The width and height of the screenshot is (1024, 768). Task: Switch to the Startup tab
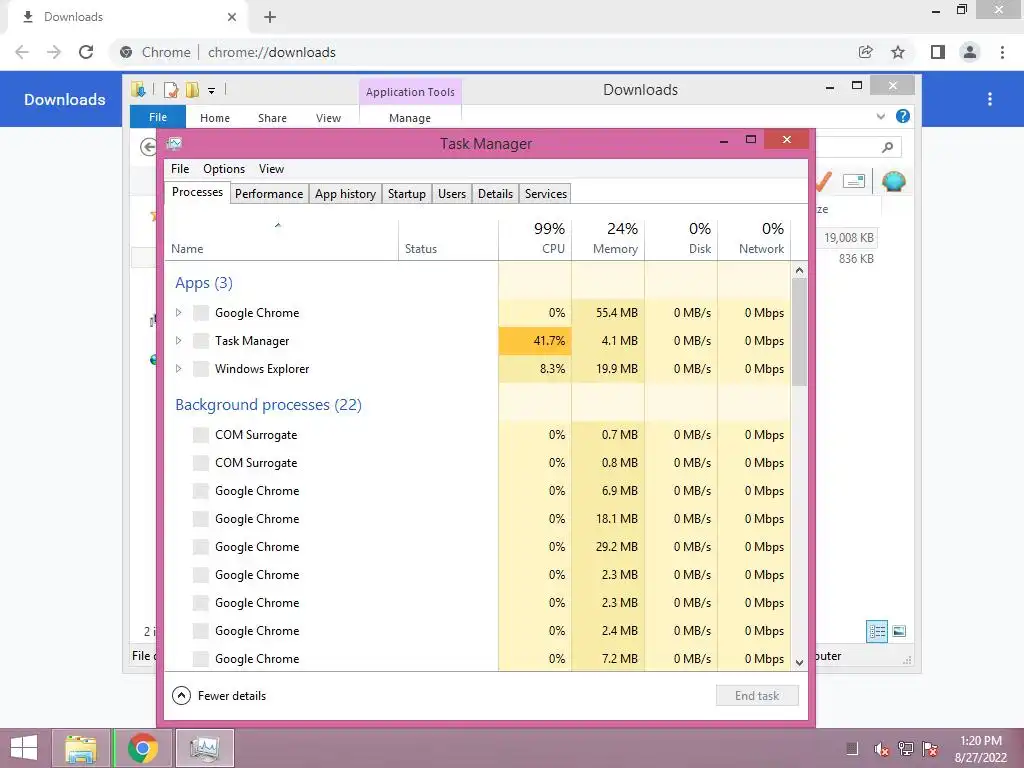click(x=407, y=194)
